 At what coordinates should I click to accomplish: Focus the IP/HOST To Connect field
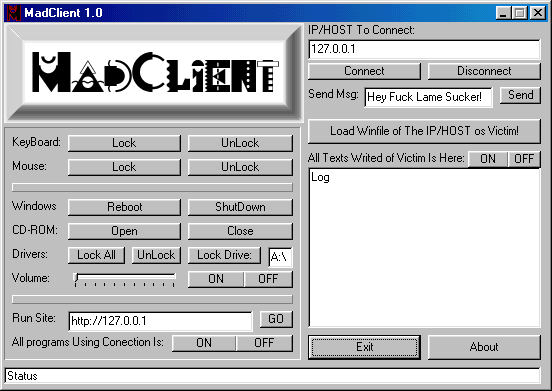(x=424, y=49)
